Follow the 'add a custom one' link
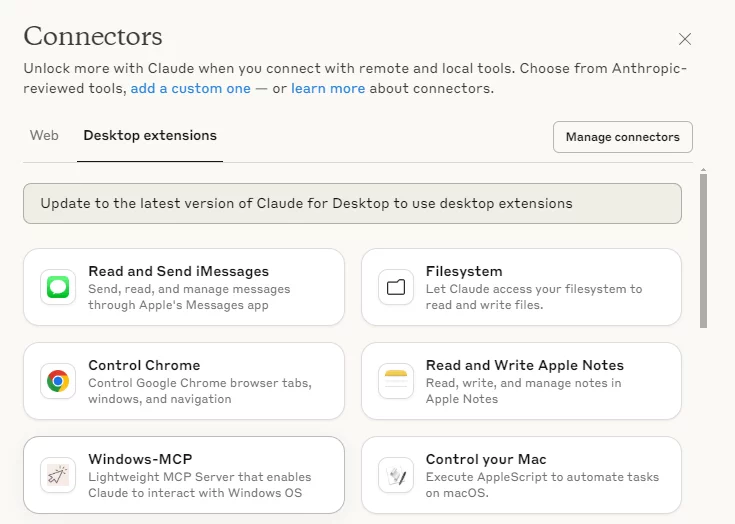Image resolution: width=735 pixels, height=524 pixels. tap(191, 88)
